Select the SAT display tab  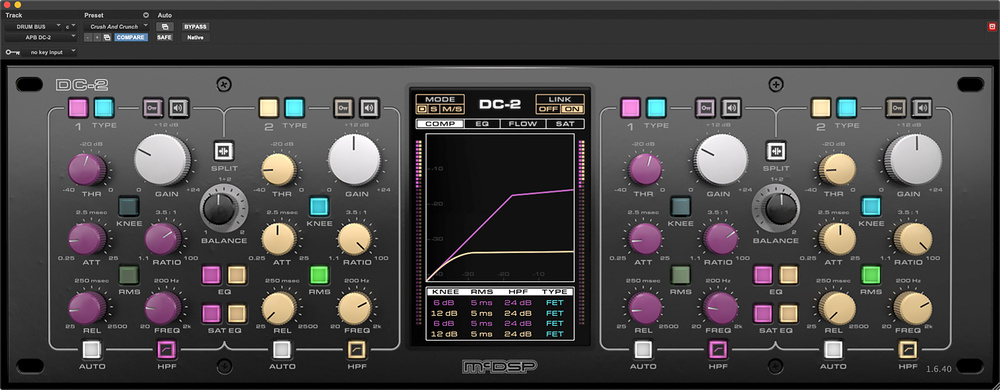tap(564, 124)
